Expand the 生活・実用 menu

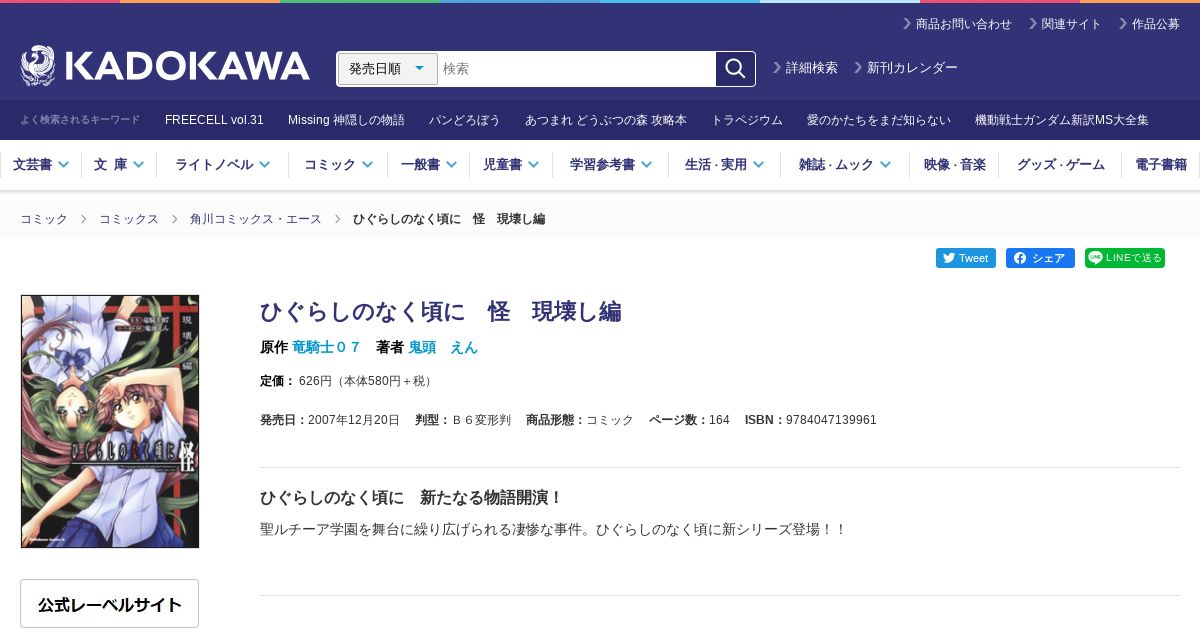[724, 165]
